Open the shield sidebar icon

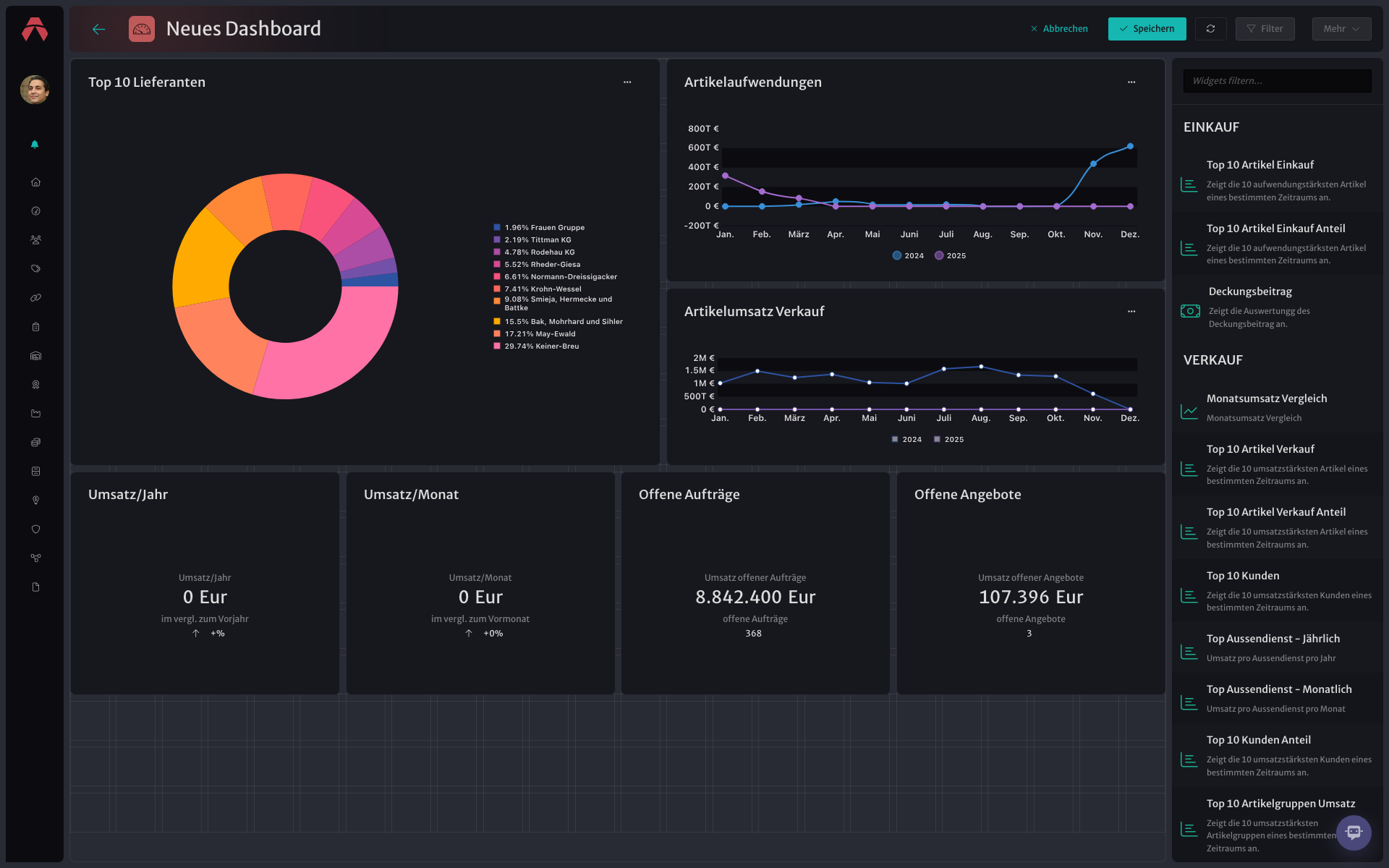[x=35, y=529]
